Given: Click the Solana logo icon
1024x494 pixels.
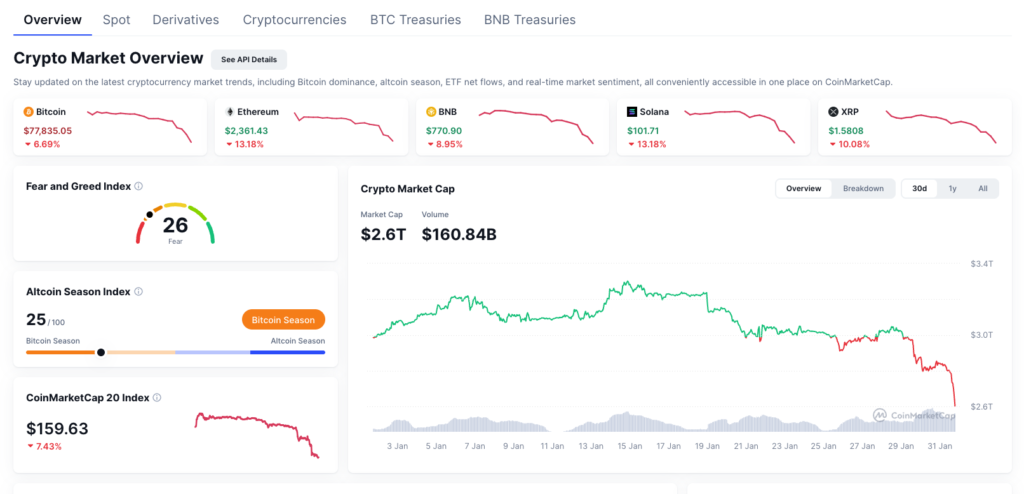Looking at the screenshot, I should tap(632, 112).
